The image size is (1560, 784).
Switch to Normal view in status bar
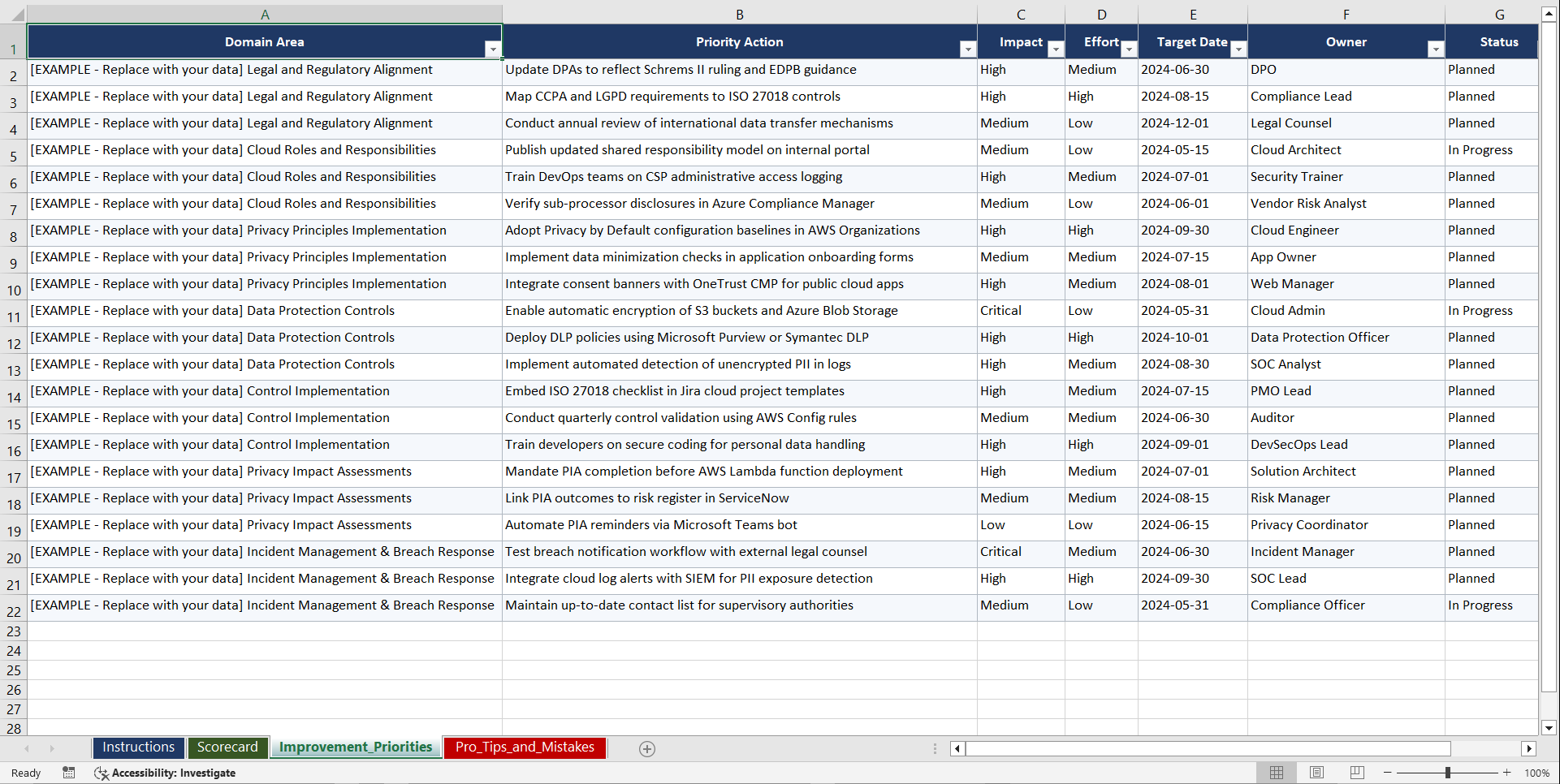tap(1276, 773)
